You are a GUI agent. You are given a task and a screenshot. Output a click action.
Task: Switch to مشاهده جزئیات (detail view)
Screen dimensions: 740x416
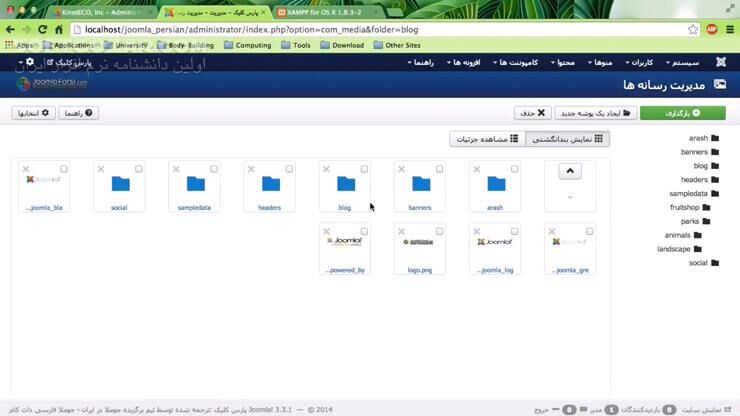click(x=486, y=139)
